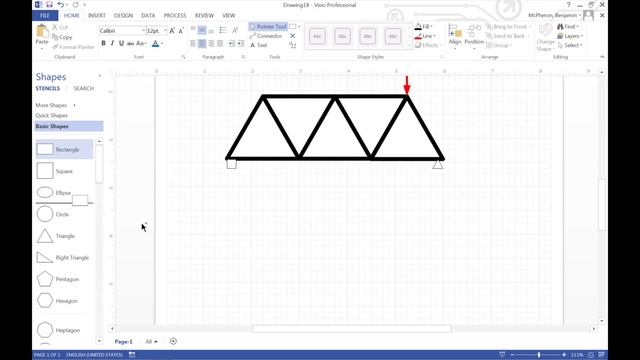Open the Position arrange command
This screenshot has width=640, height=360.
click(x=474, y=36)
